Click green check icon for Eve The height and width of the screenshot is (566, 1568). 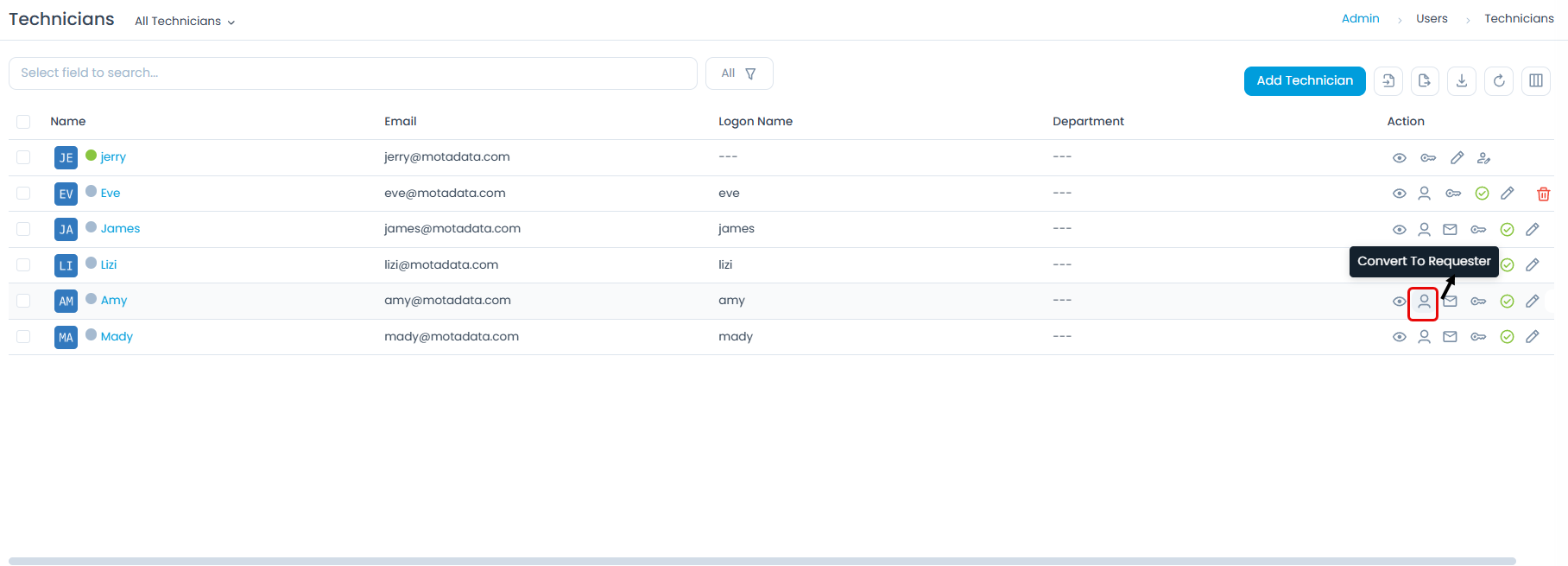tap(1482, 194)
